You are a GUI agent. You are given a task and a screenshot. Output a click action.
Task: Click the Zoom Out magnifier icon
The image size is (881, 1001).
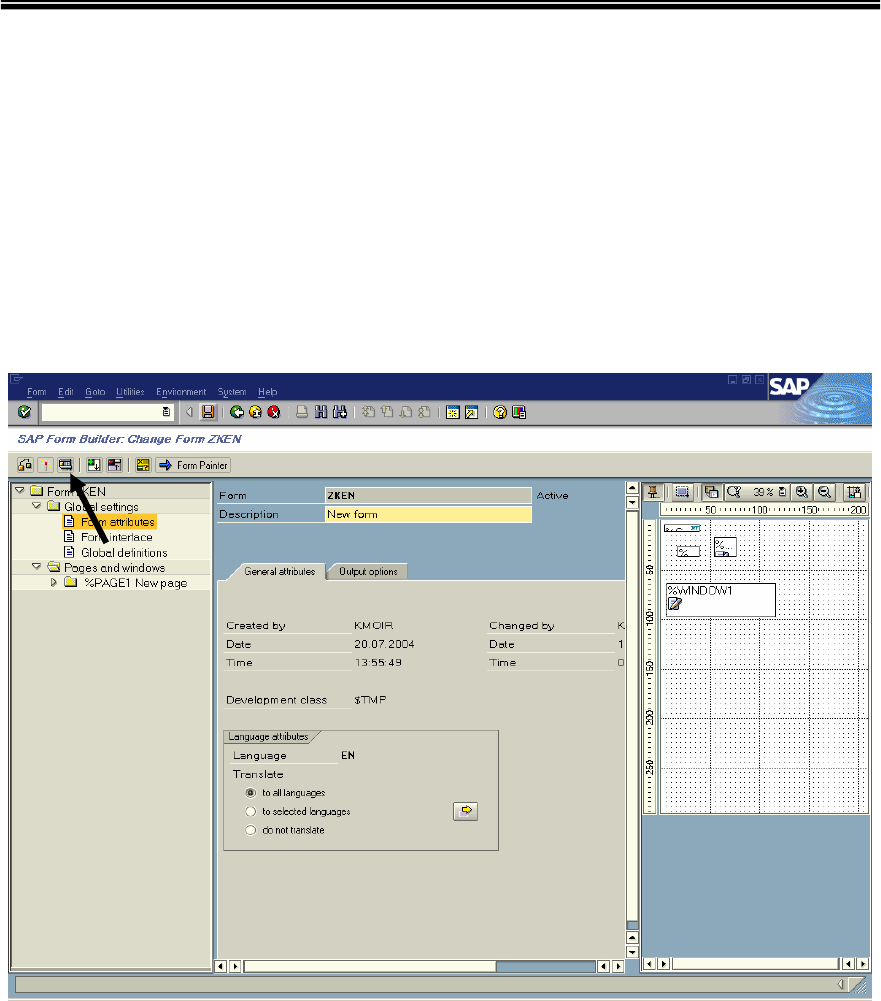(x=824, y=492)
